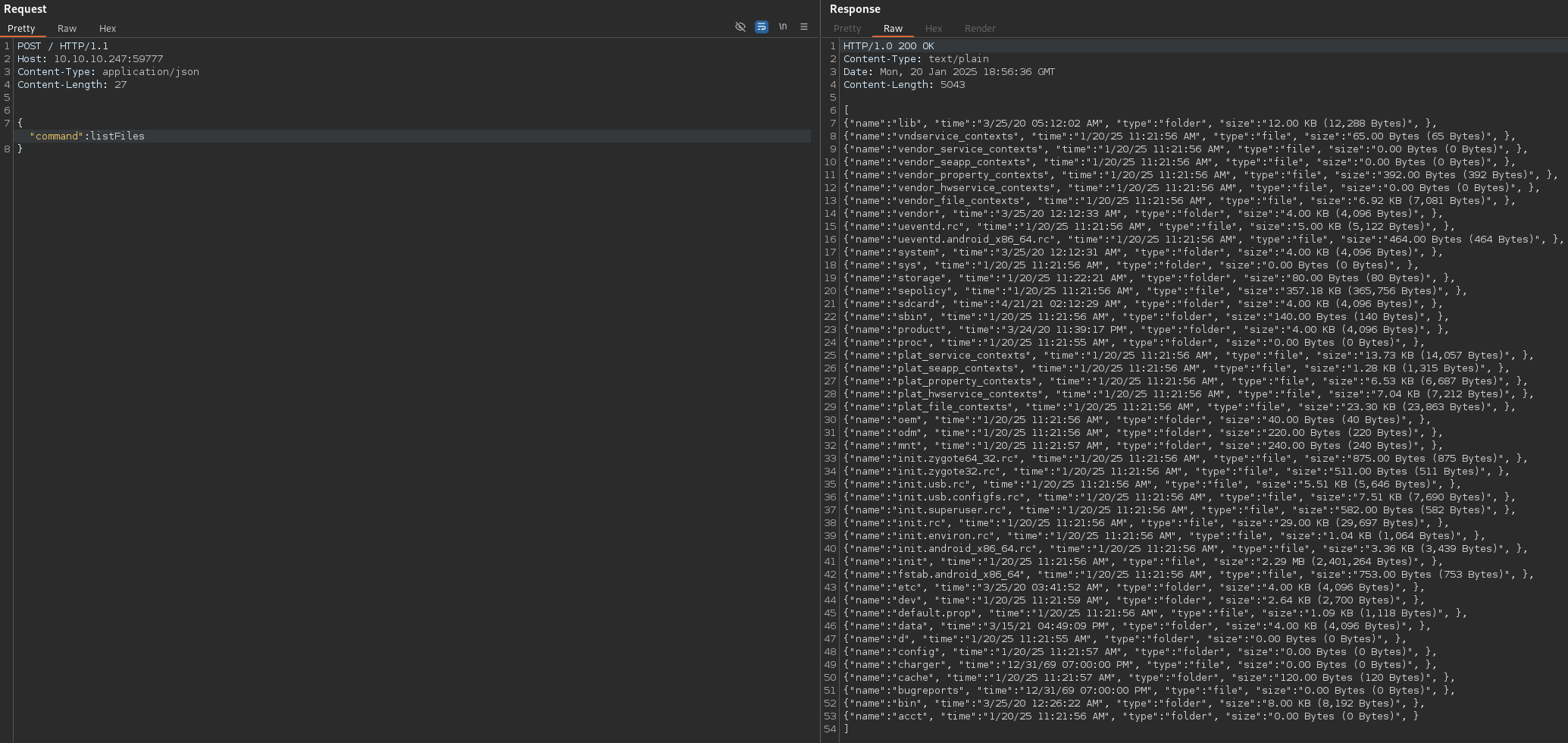The width and height of the screenshot is (1568, 743).
Task: Switch Request view to Pretty tab
Action: click(x=21, y=29)
